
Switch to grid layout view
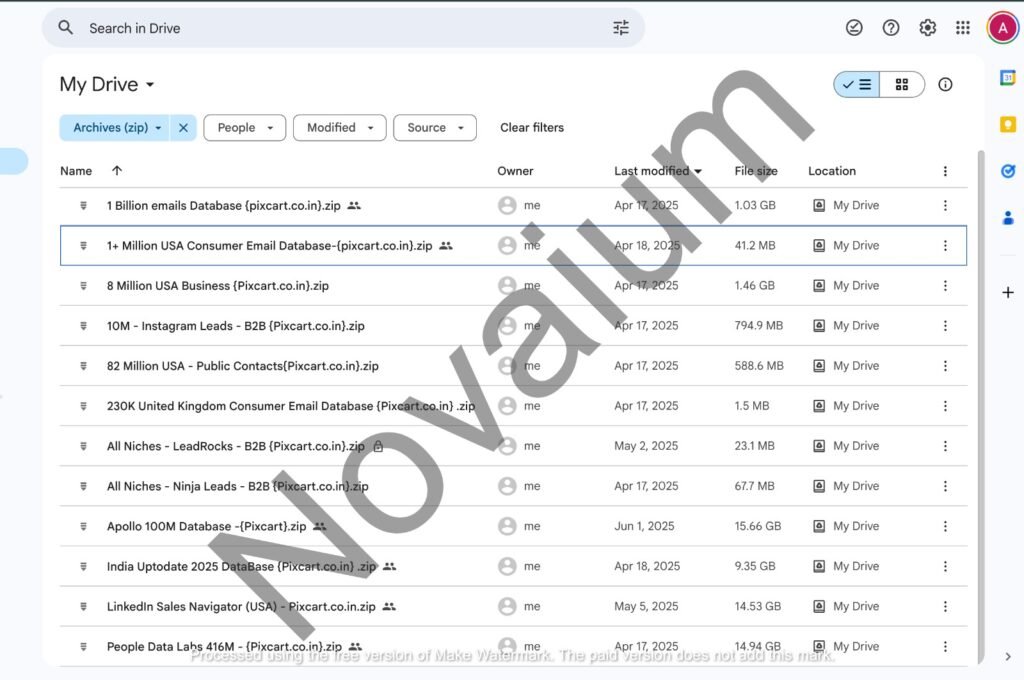click(x=902, y=85)
